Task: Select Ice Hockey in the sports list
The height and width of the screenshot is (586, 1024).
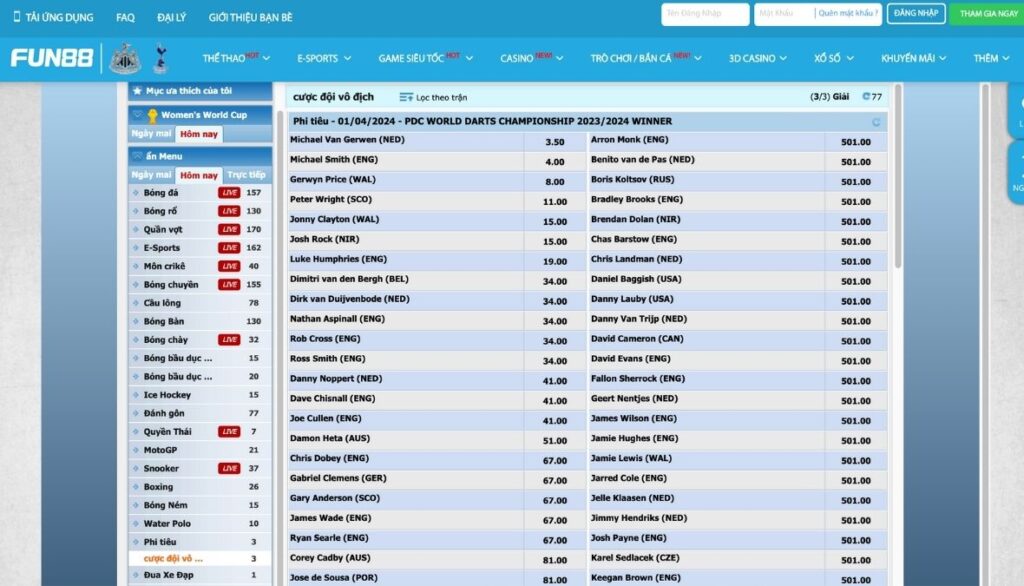Action: pyautogui.click(x=200, y=395)
